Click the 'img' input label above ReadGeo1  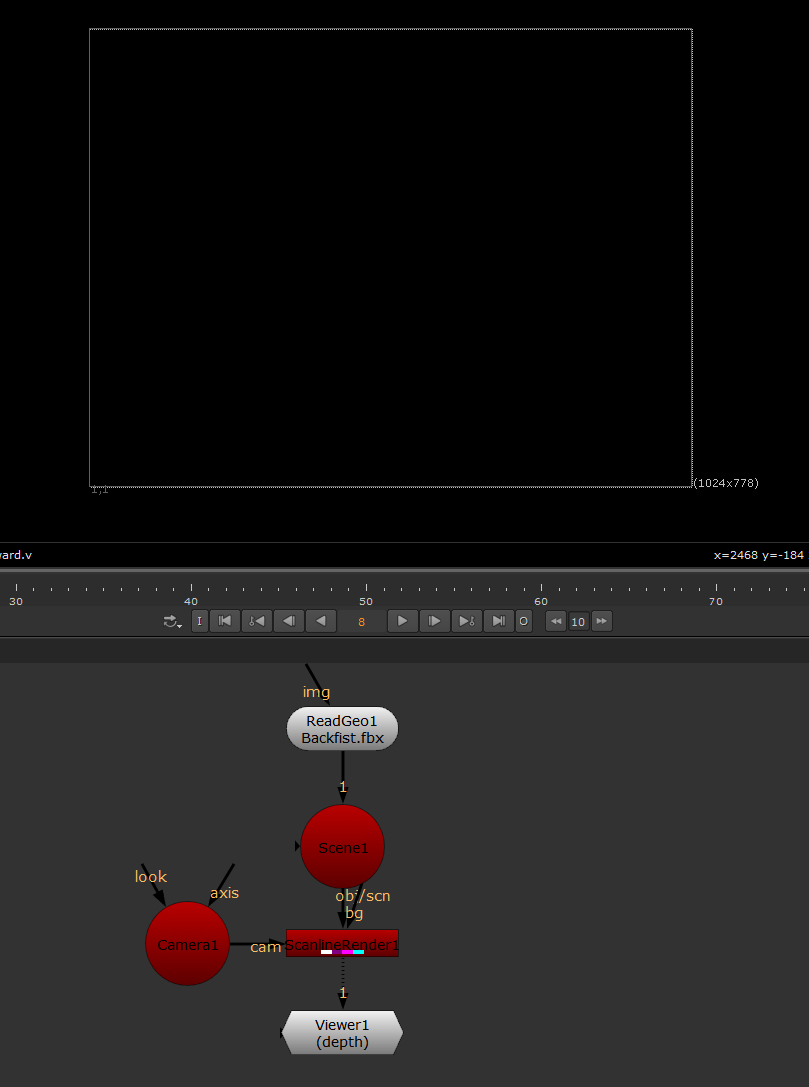(316, 692)
